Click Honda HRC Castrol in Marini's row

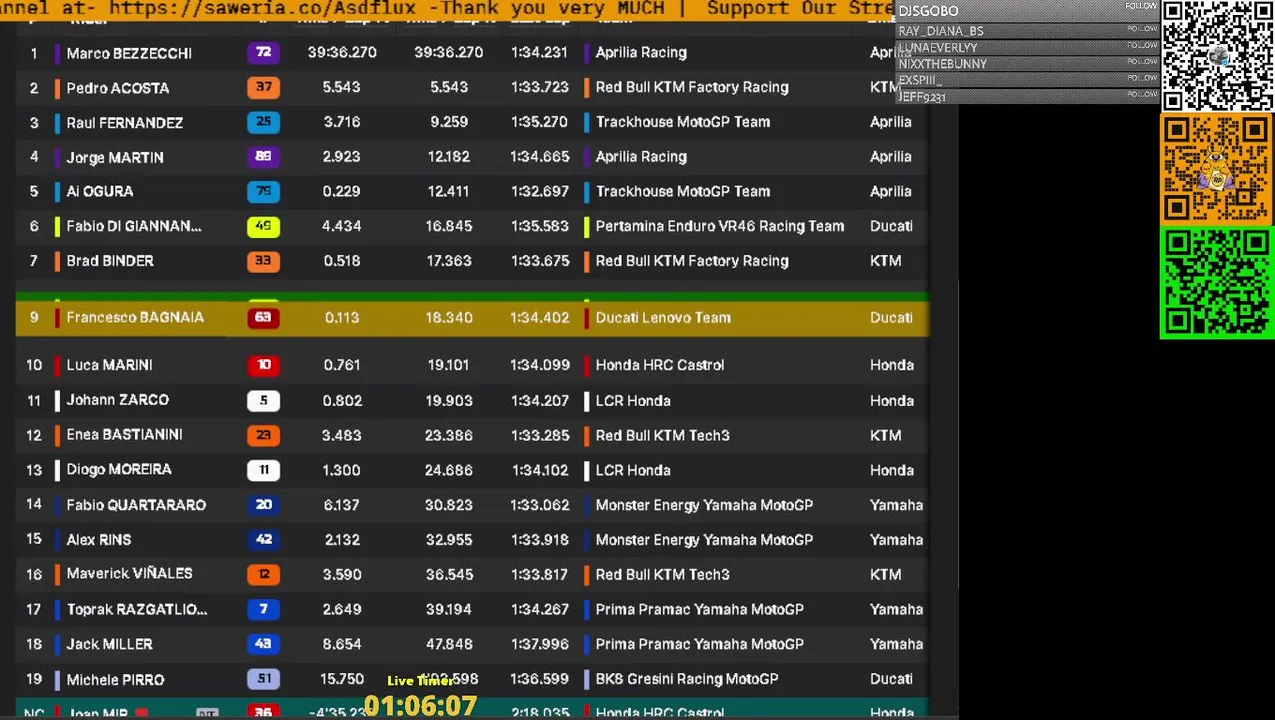[660, 365]
